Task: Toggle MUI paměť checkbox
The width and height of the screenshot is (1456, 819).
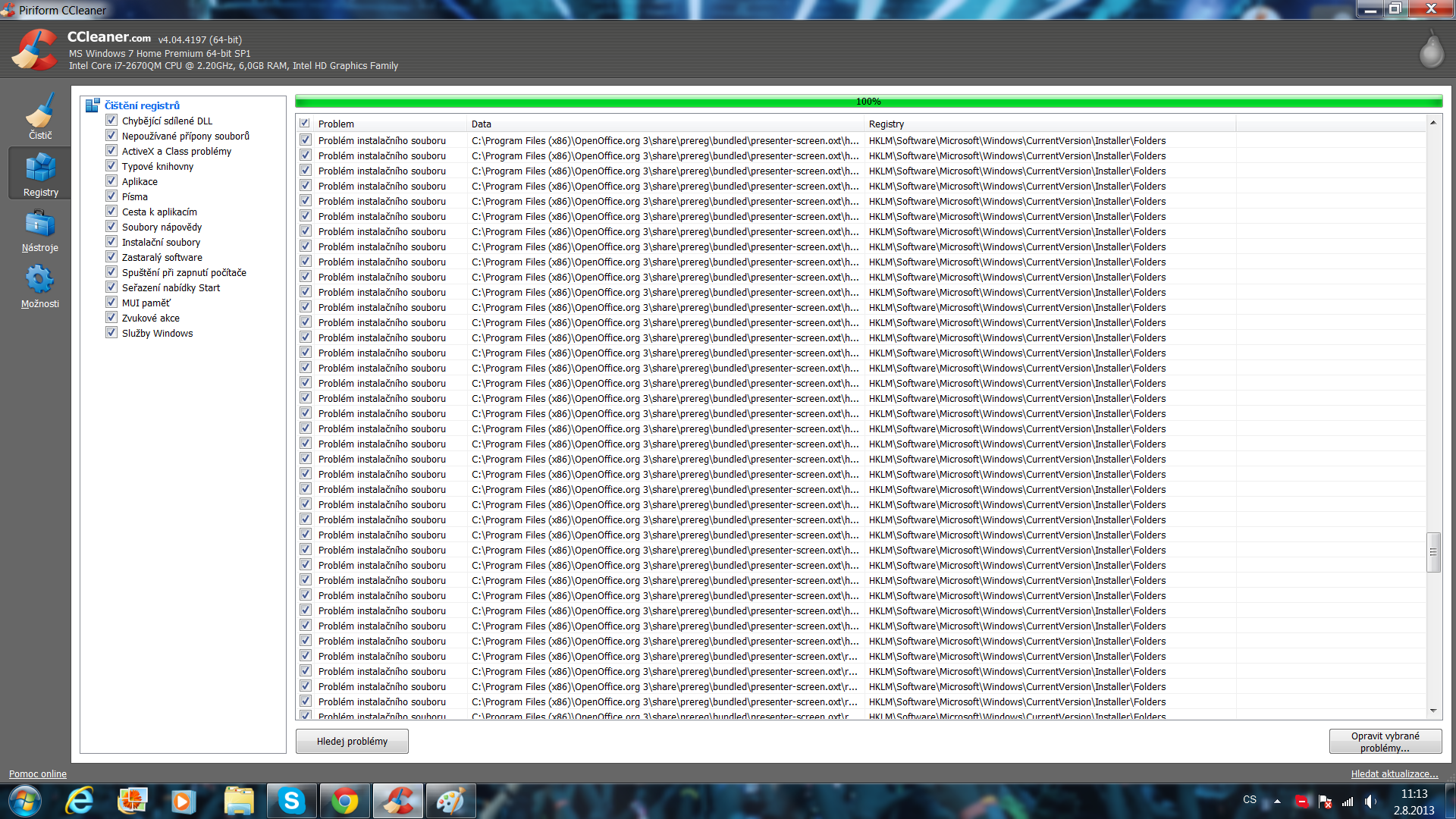Action: [111, 303]
